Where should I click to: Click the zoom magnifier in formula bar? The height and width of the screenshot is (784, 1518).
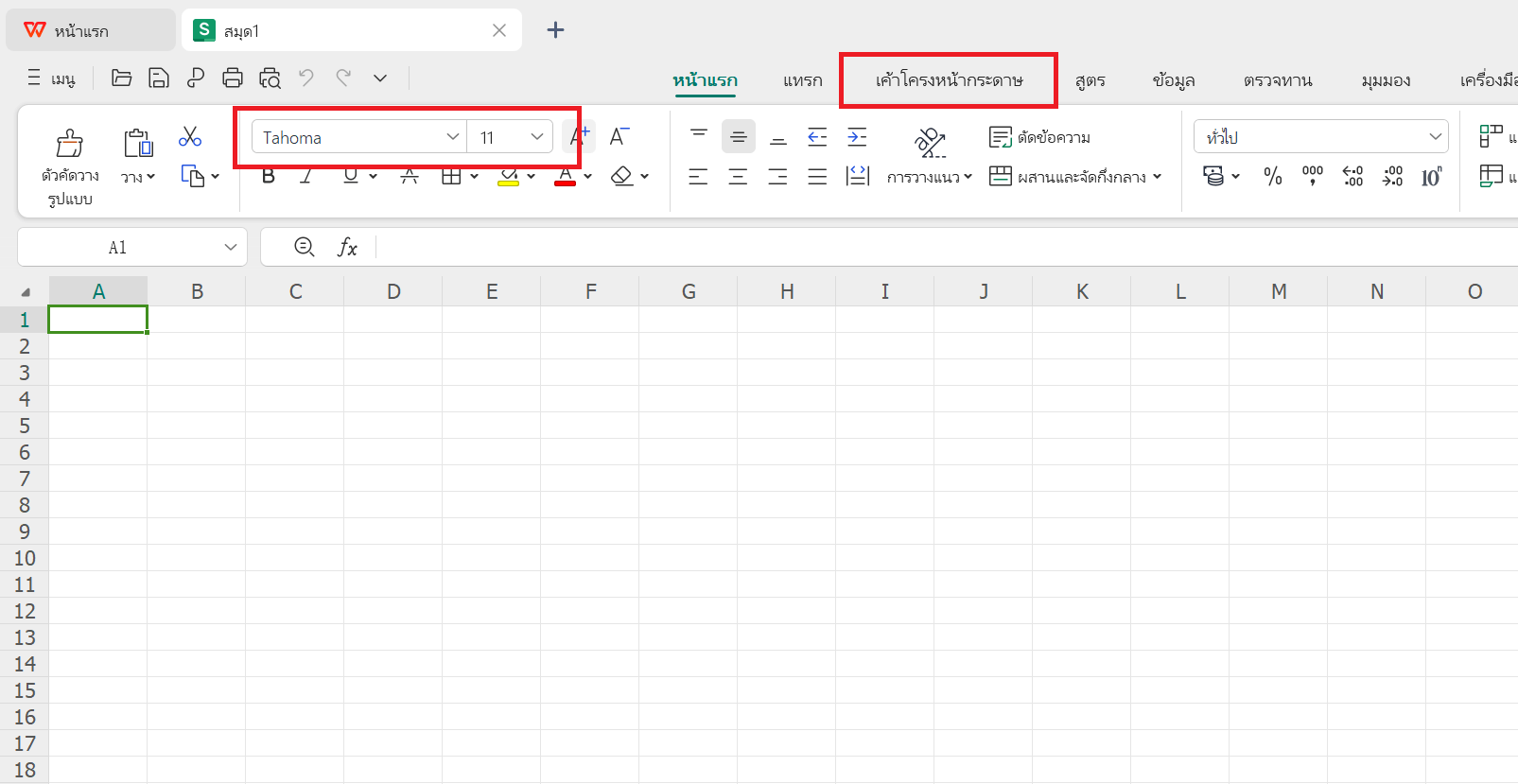pos(305,247)
